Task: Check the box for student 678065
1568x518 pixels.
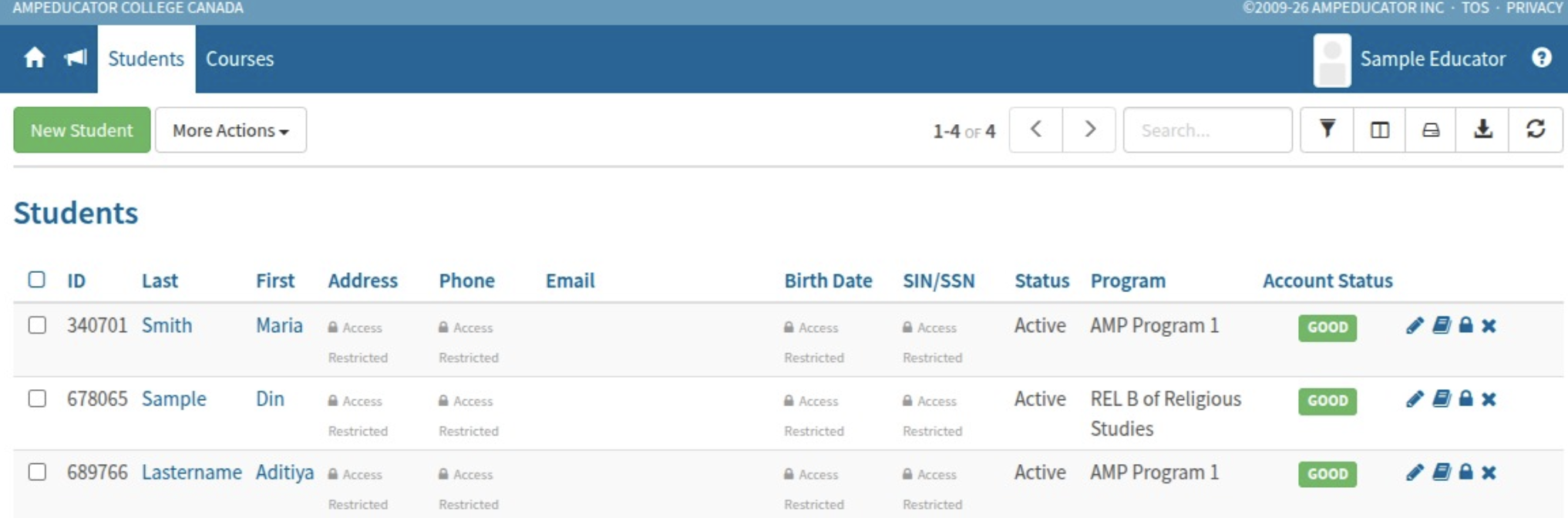Action: click(37, 398)
